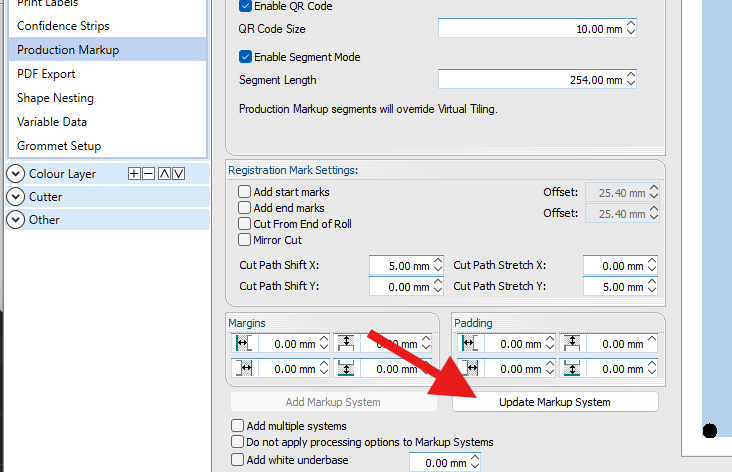Select PDF Export in the sidebar list
732x472 pixels.
tap(46, 74)
